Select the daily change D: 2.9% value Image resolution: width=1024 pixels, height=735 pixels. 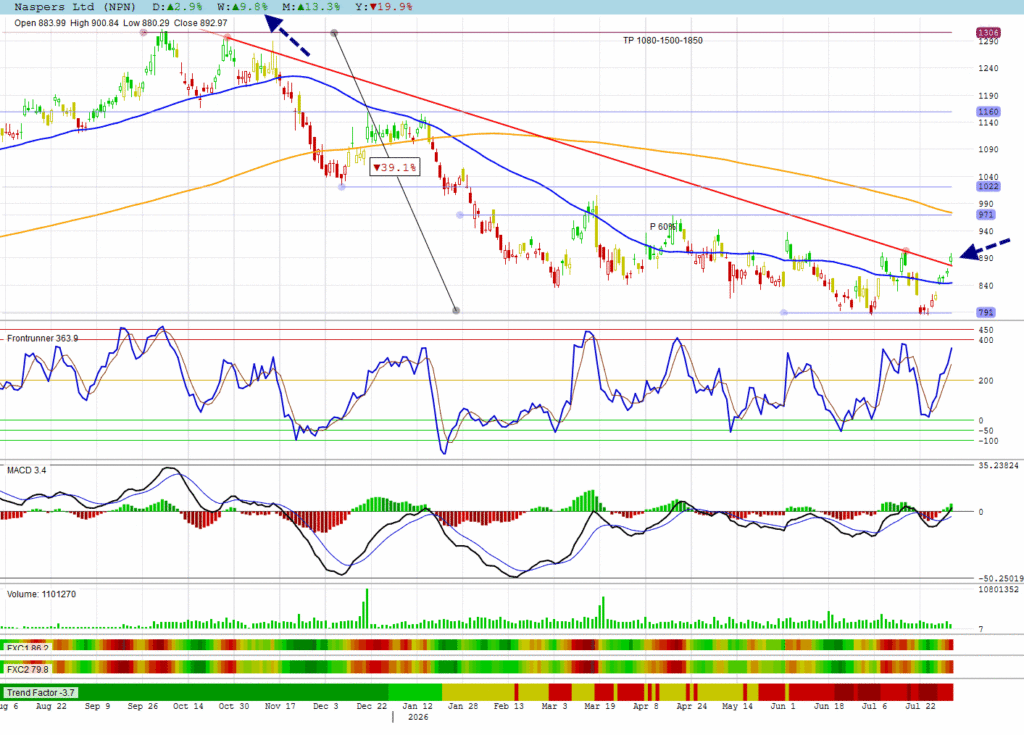(177, 7)
